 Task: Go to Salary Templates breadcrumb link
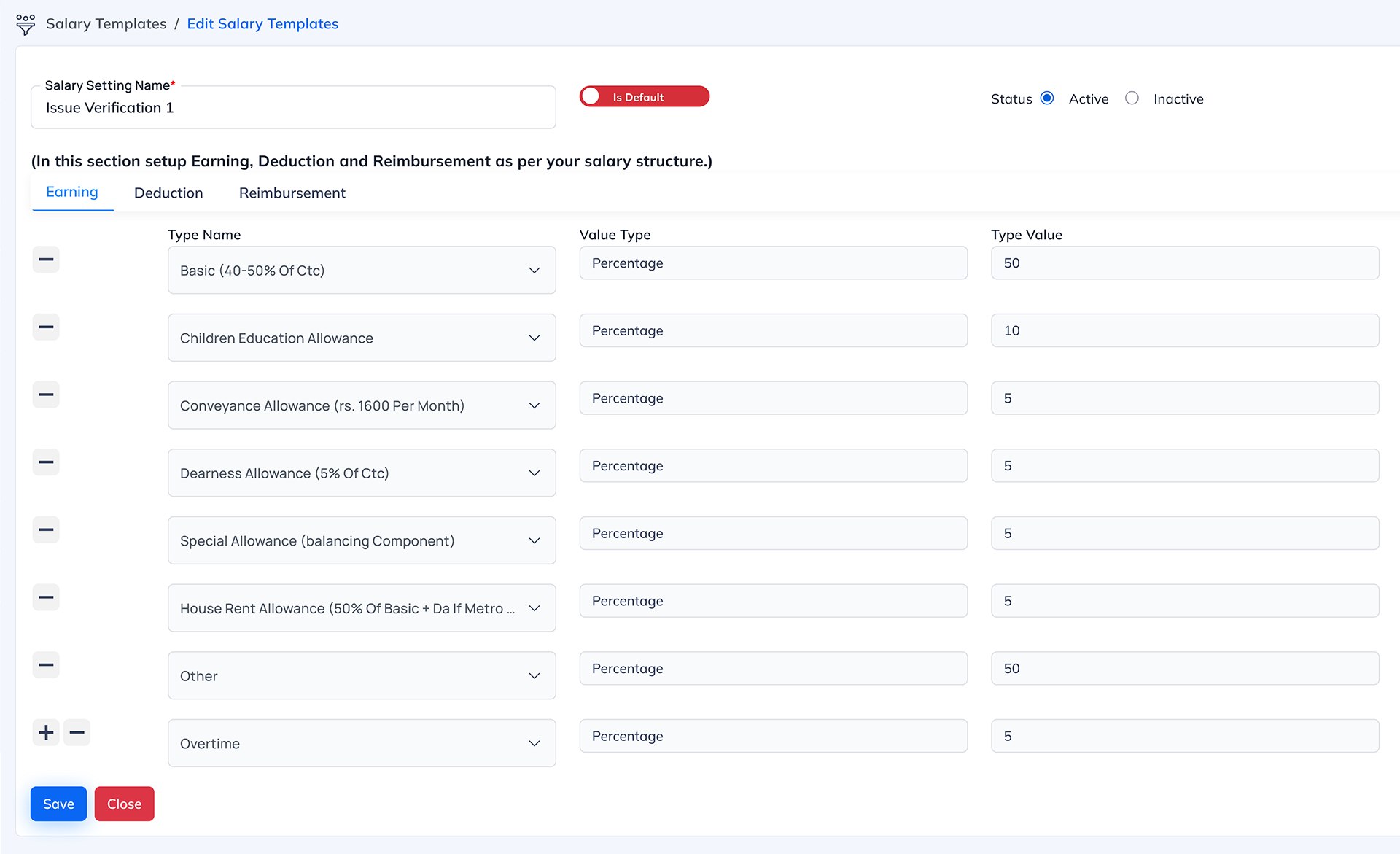pyautogui.click(x=106, y=24)
